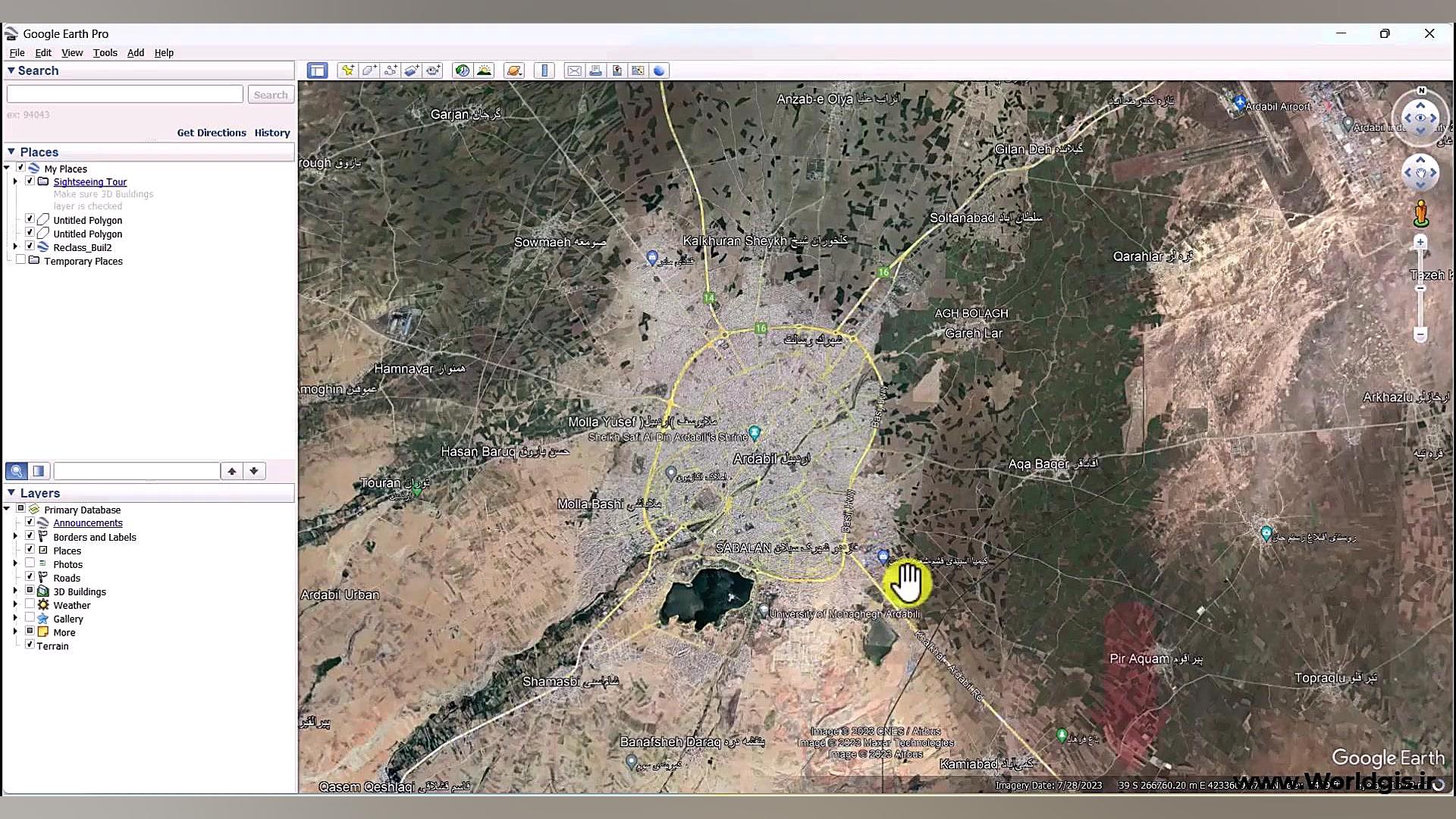Expand the 3D Buildings layer

click(15, 591)
